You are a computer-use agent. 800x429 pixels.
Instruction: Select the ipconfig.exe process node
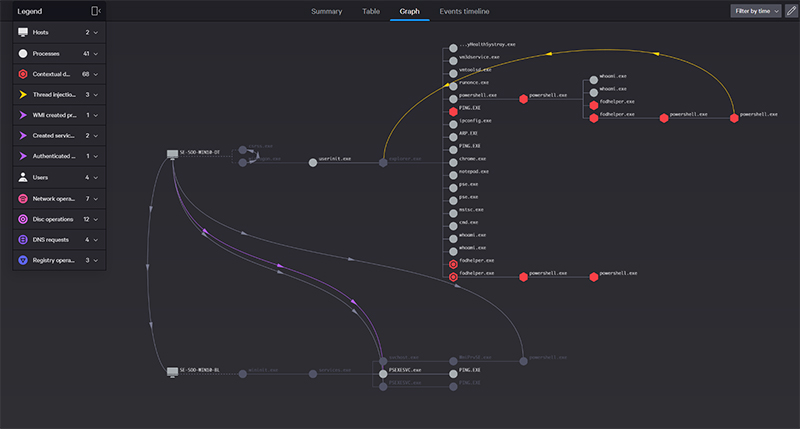coord(453,121)
